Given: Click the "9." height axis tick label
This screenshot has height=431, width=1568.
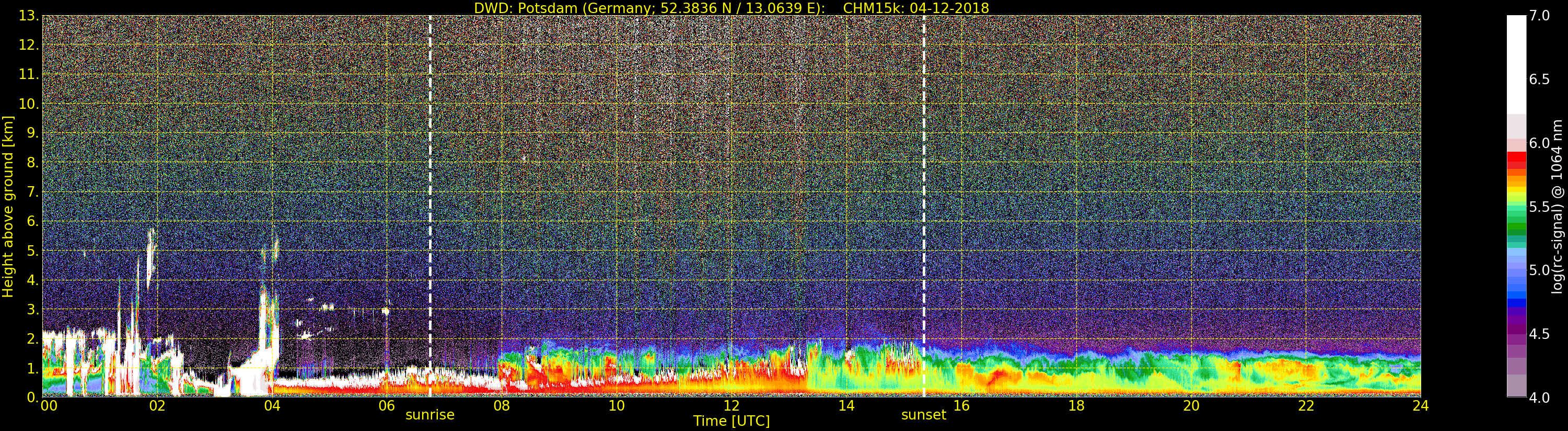Looking at the screenshot, I should click(32, 133).
